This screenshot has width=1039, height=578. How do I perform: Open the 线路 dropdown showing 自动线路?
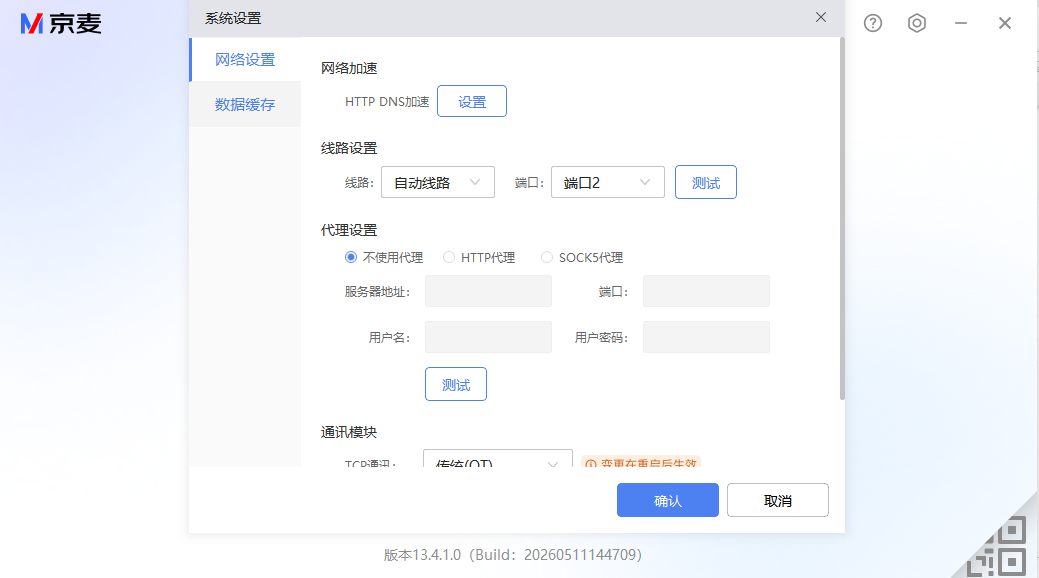438,182
